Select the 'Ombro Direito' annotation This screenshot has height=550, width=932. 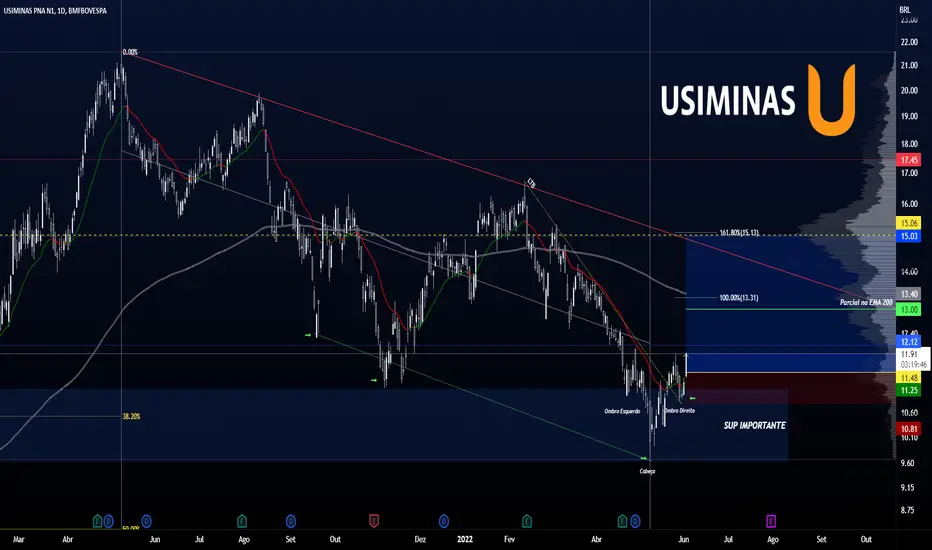coord(679,410)
